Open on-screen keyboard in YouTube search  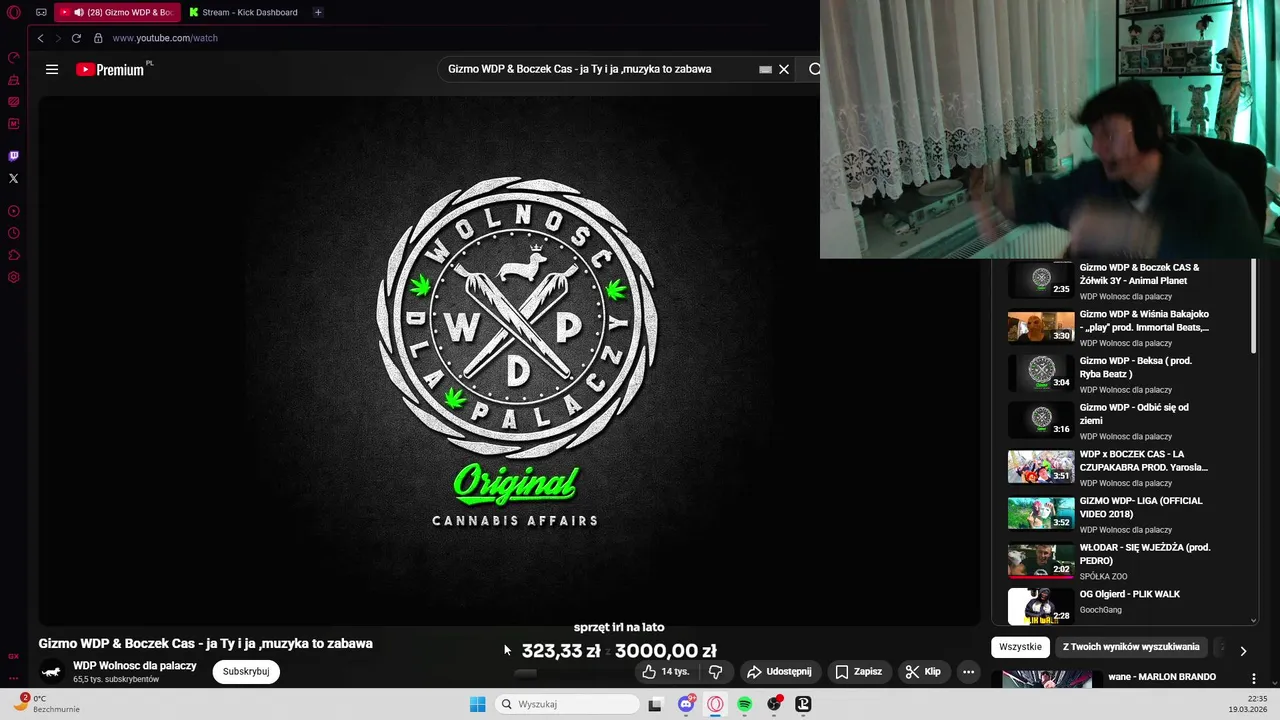765,69
